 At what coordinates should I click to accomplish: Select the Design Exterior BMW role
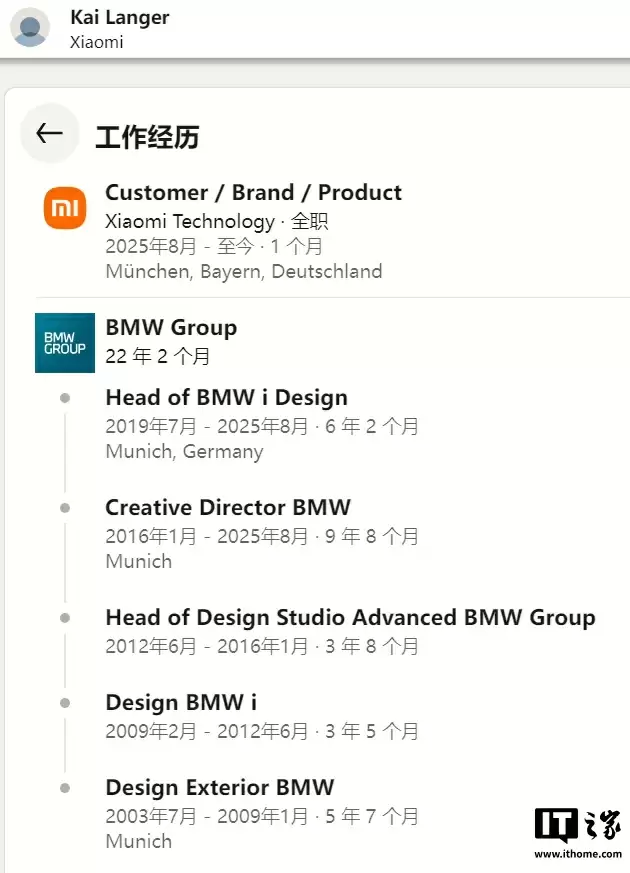[x=220, y=787]
